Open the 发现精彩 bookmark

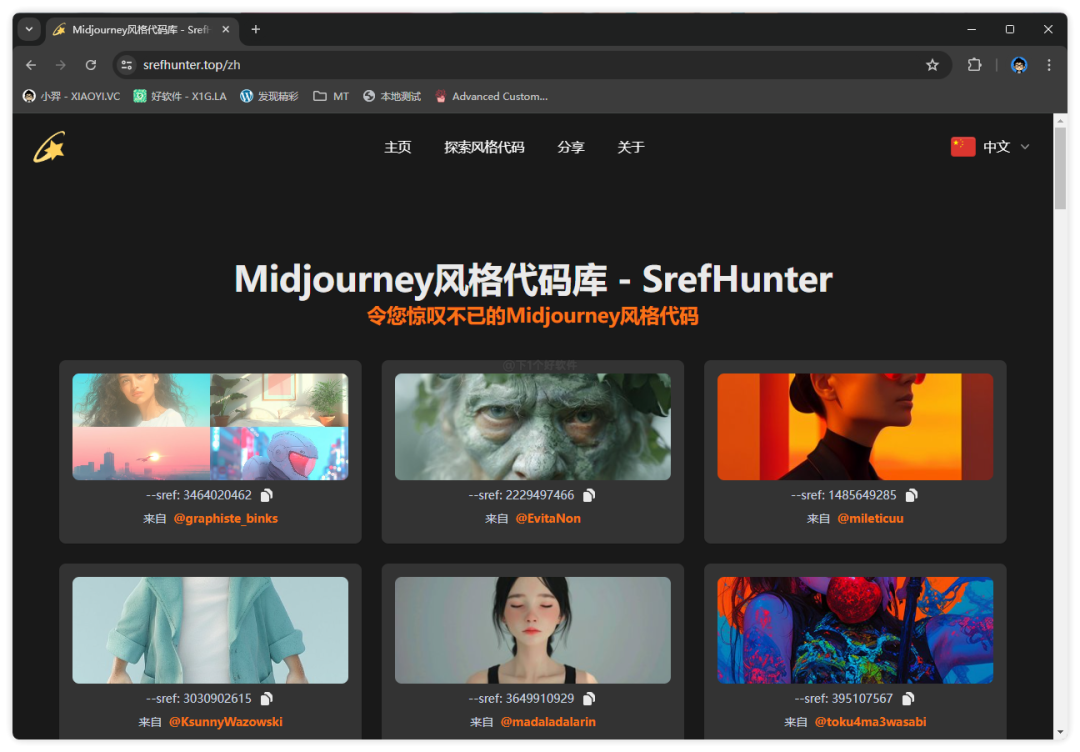pos(269,96)
